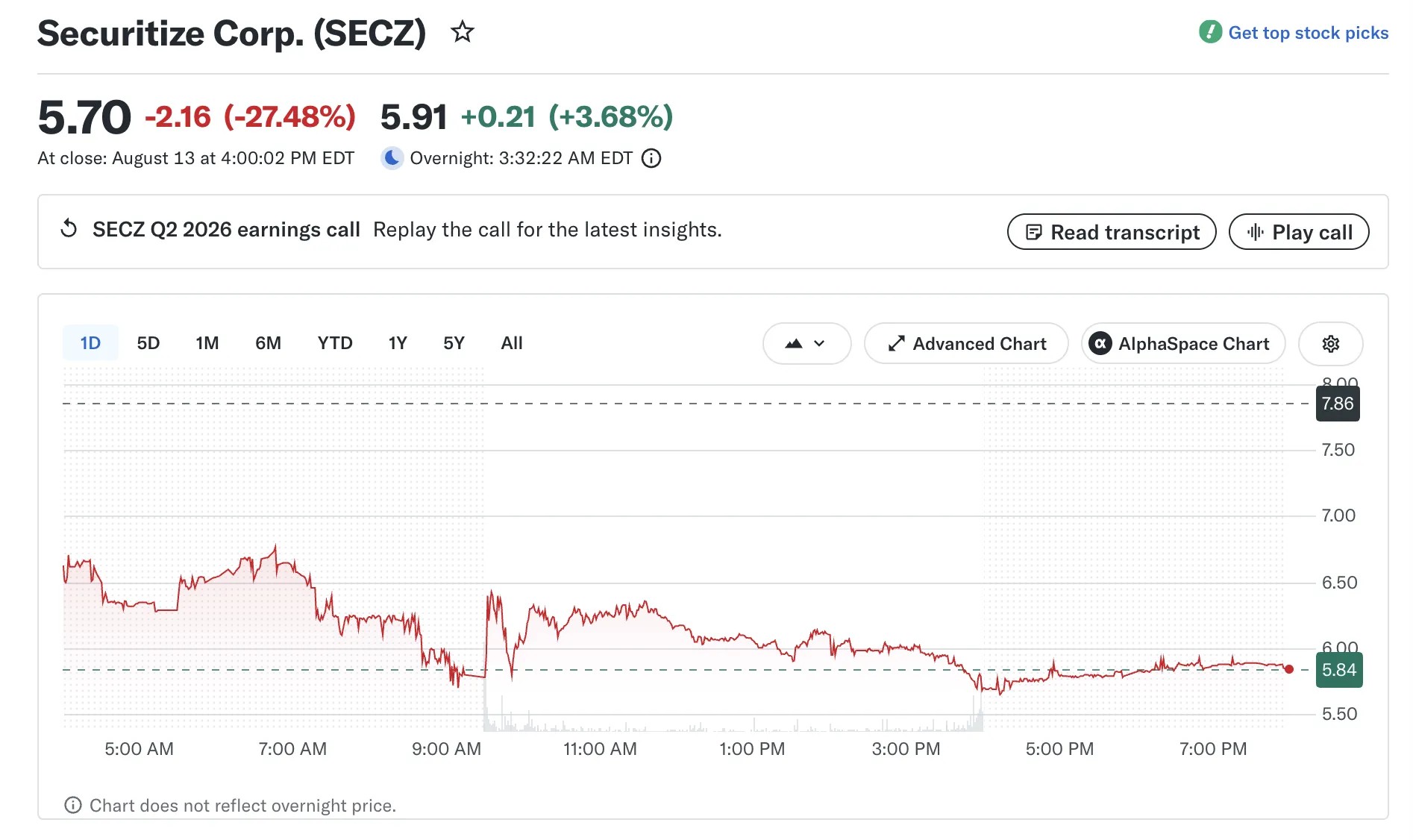Click the +0.21 (+3.68%) overnight change
This screenshot has width=1413, height=840.
(x=567, y=117)
